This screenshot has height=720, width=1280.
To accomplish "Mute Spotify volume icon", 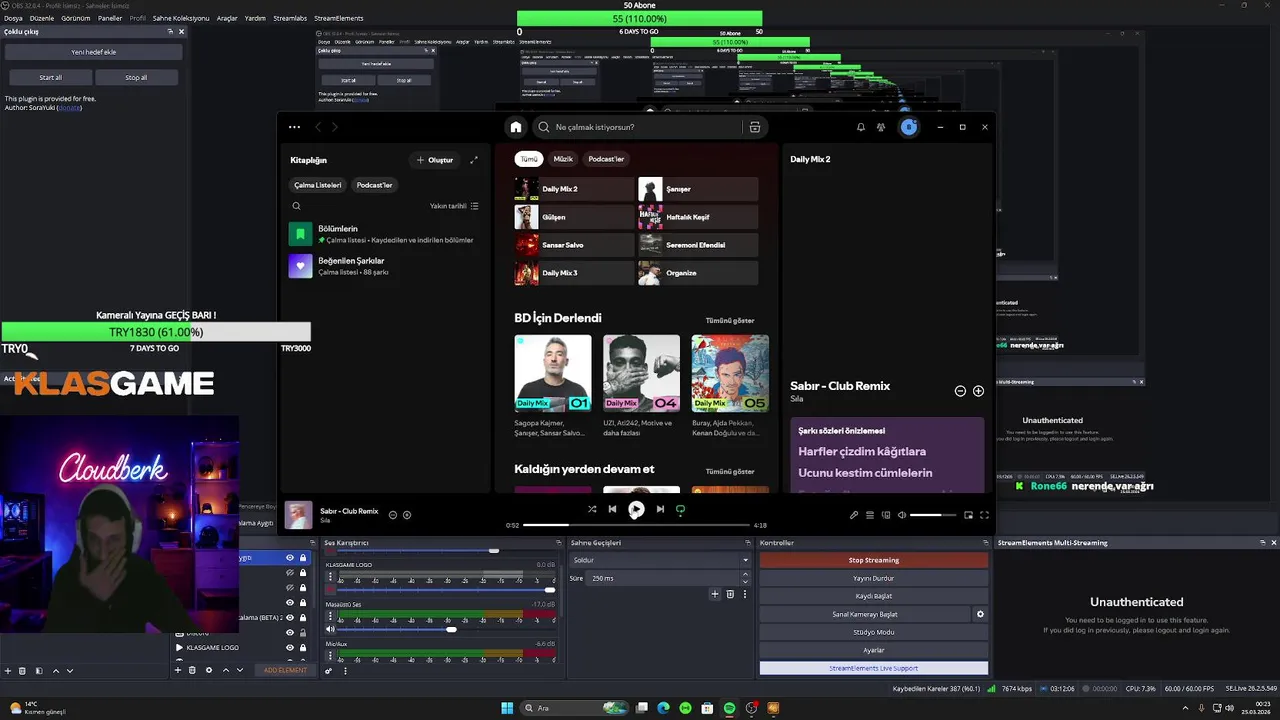I will pyautogui.click(x=902, y=515).
